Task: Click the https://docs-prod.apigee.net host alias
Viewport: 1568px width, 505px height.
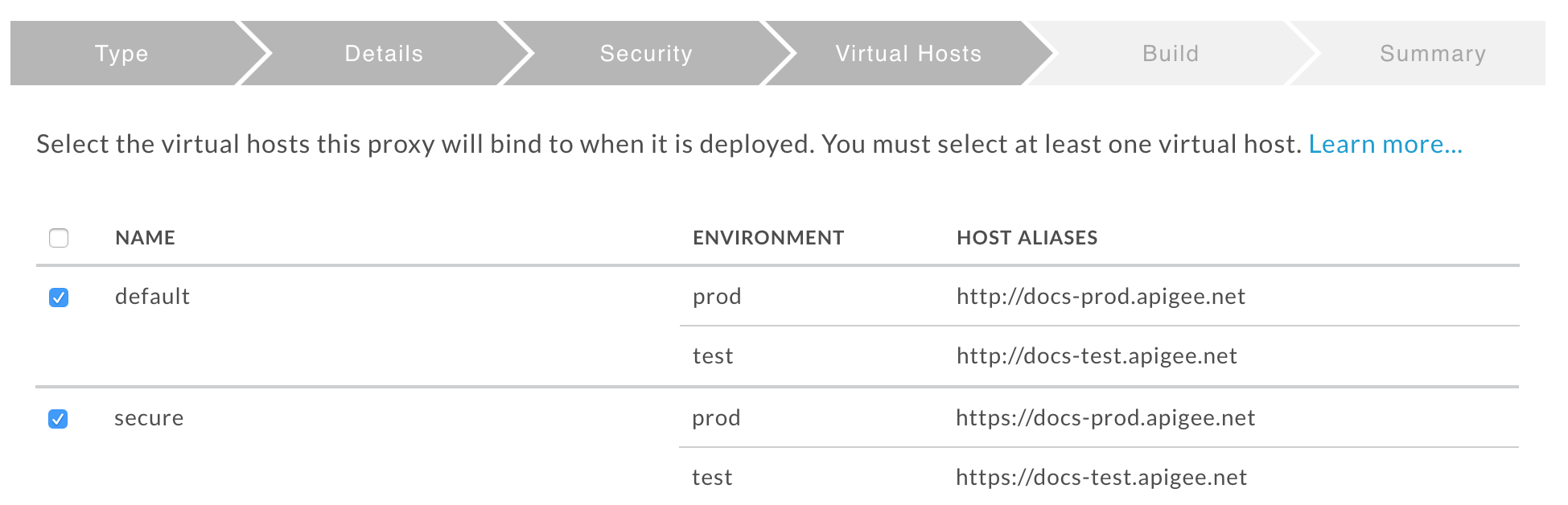Action: [1105, 418]
